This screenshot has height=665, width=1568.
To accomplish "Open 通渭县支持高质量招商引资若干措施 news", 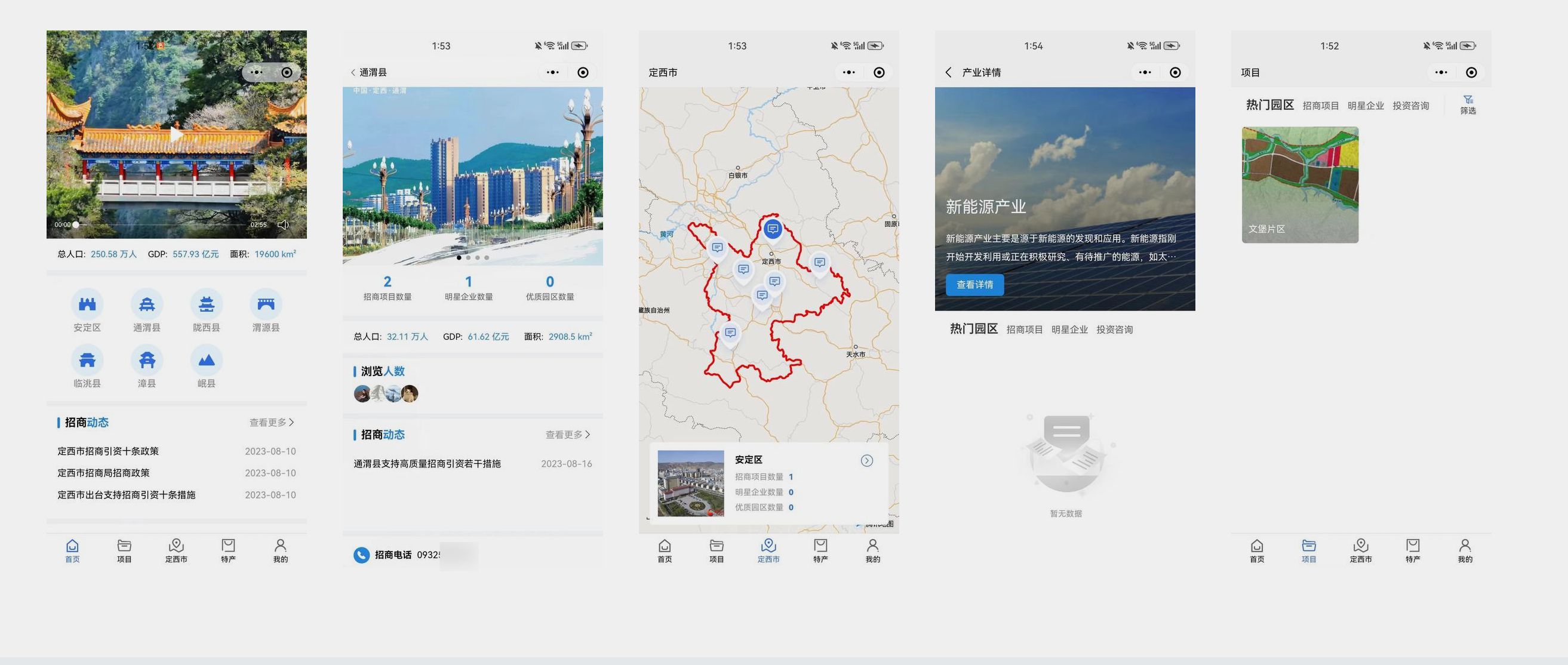I will click(427, 464).
